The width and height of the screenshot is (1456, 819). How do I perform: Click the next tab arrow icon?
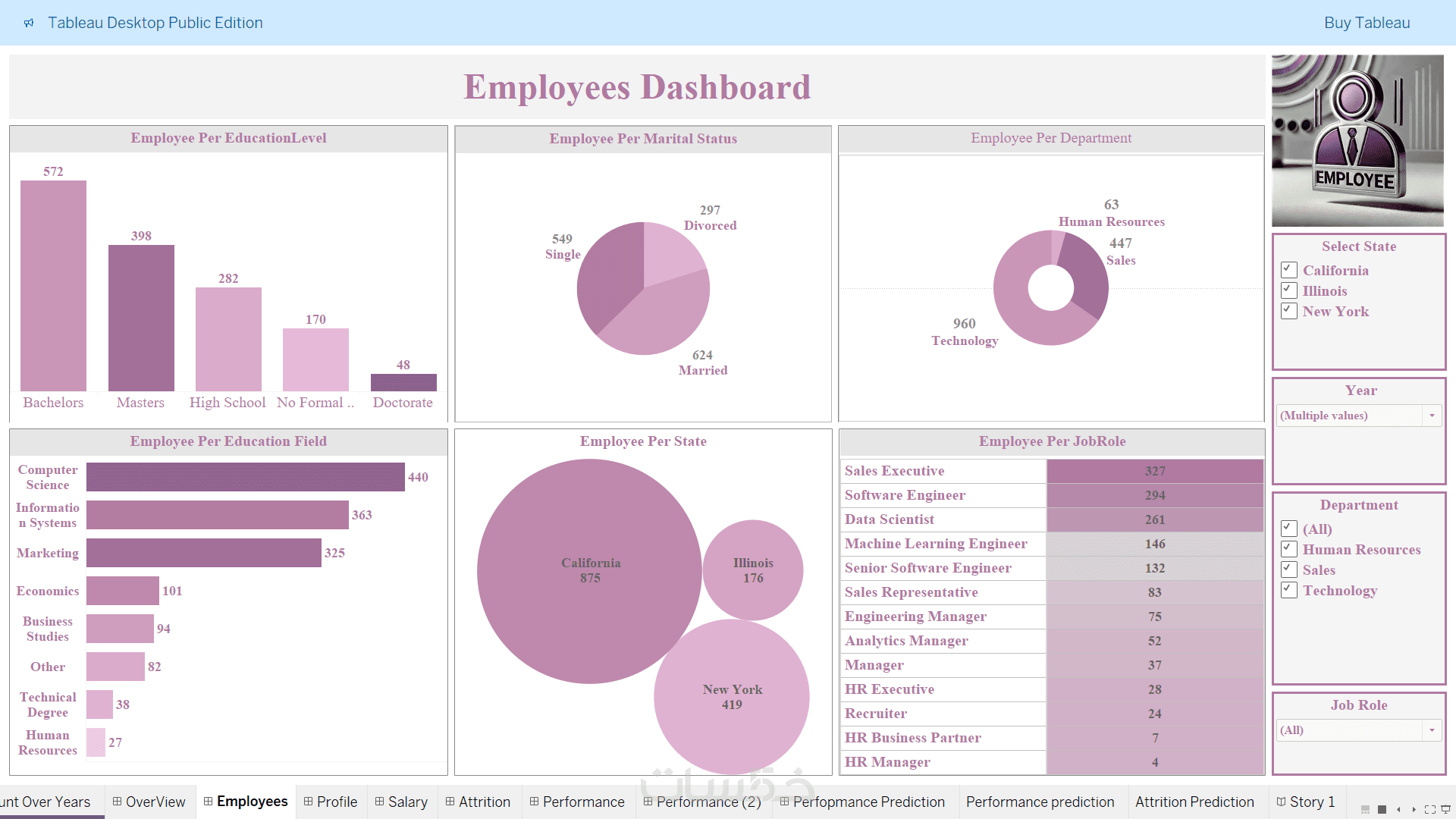point(1414,809)
